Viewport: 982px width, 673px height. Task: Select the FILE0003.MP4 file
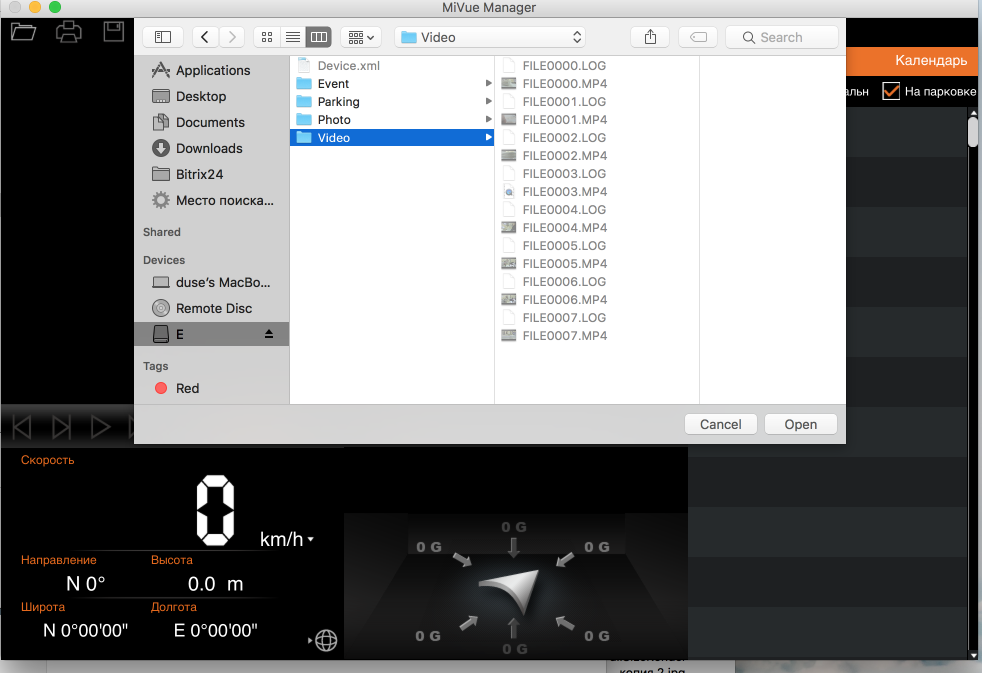(564, 192)
